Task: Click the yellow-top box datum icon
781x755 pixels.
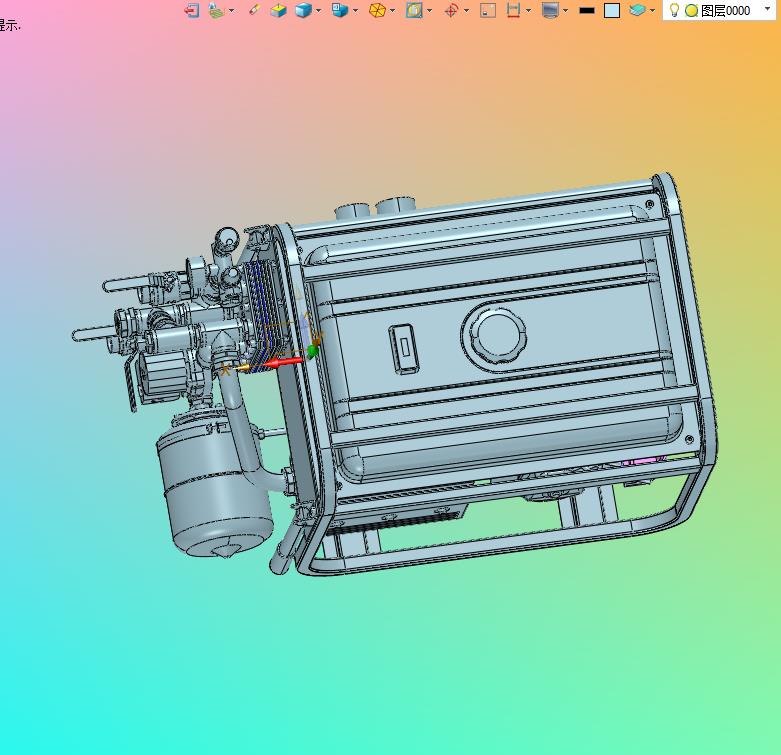Action: click(278, 10)
